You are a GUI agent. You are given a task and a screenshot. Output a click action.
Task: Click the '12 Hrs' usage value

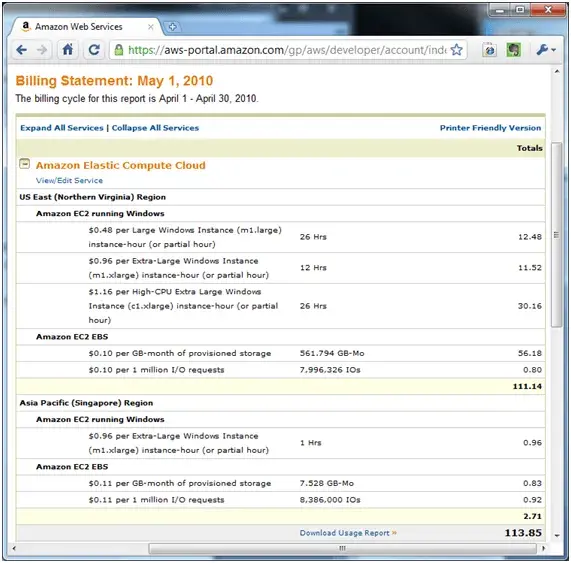point(313,268)
